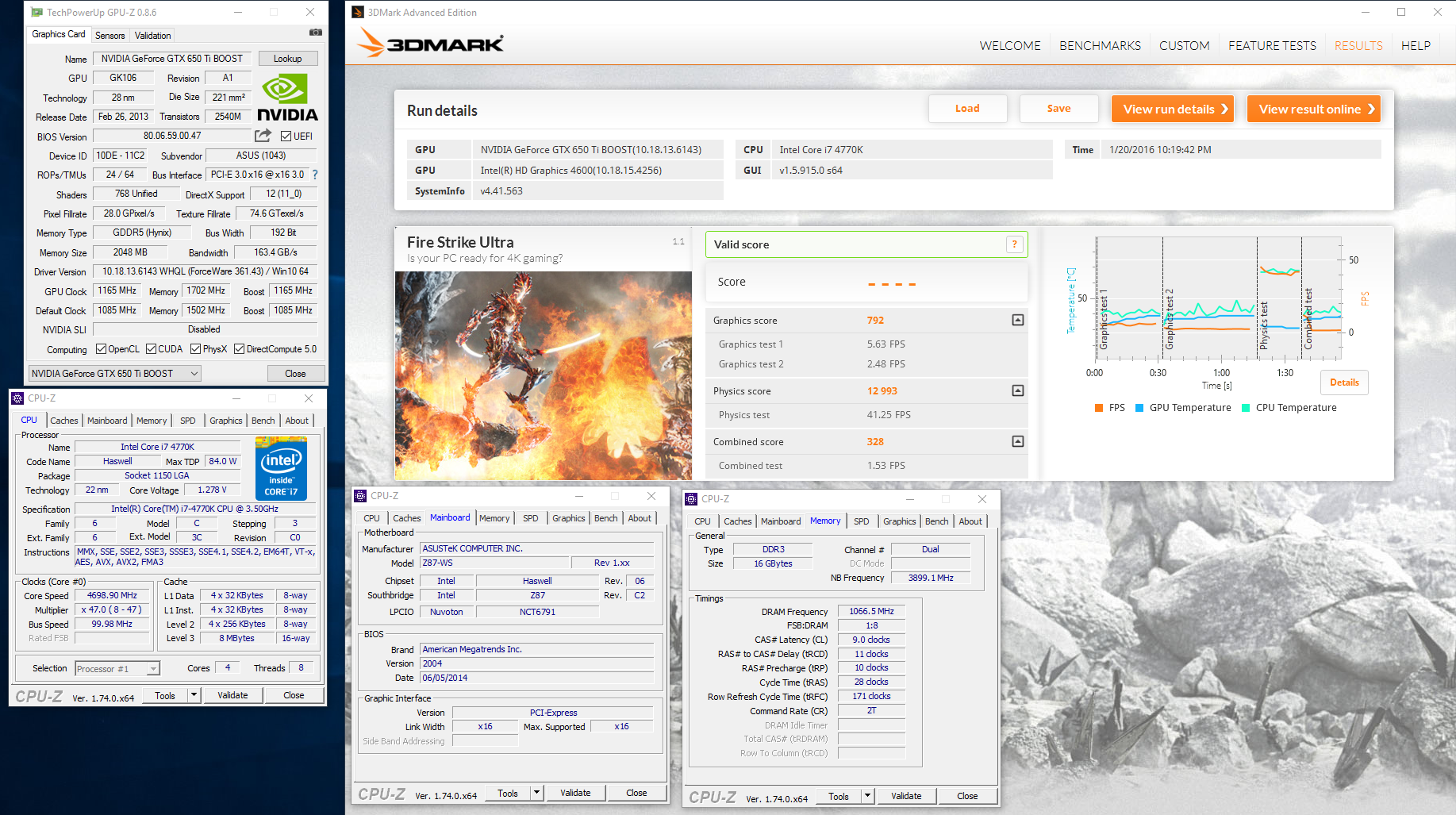
Task: Click the BIOS share/export arrow icon in GPU-Z
Action: pos(263,136)
